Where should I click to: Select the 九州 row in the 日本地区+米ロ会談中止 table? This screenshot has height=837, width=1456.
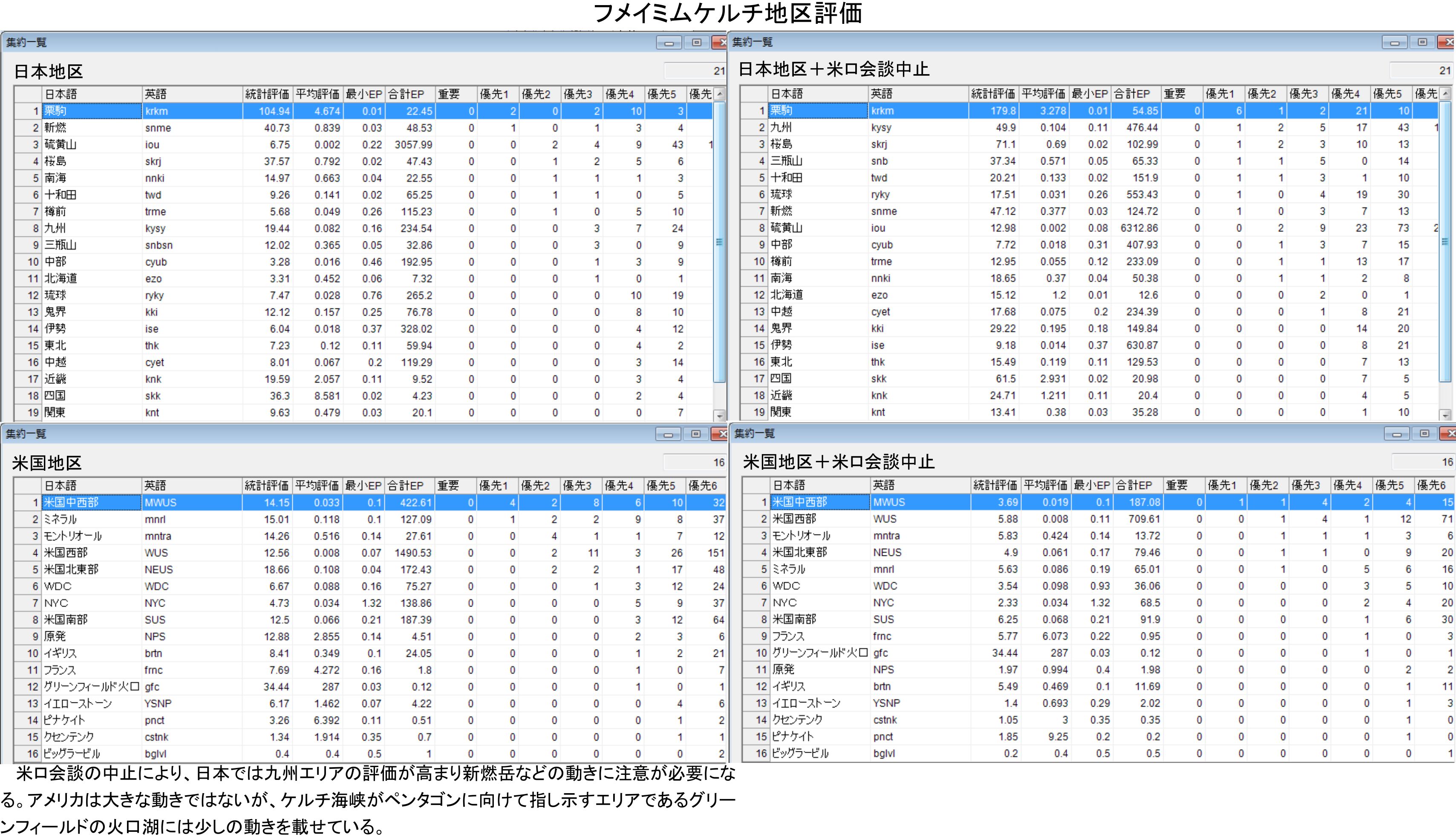(x=781, y=128)
